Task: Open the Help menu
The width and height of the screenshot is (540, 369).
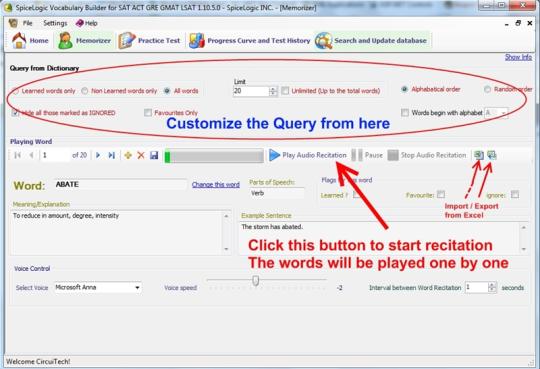Action: click(x=87, y=23)
